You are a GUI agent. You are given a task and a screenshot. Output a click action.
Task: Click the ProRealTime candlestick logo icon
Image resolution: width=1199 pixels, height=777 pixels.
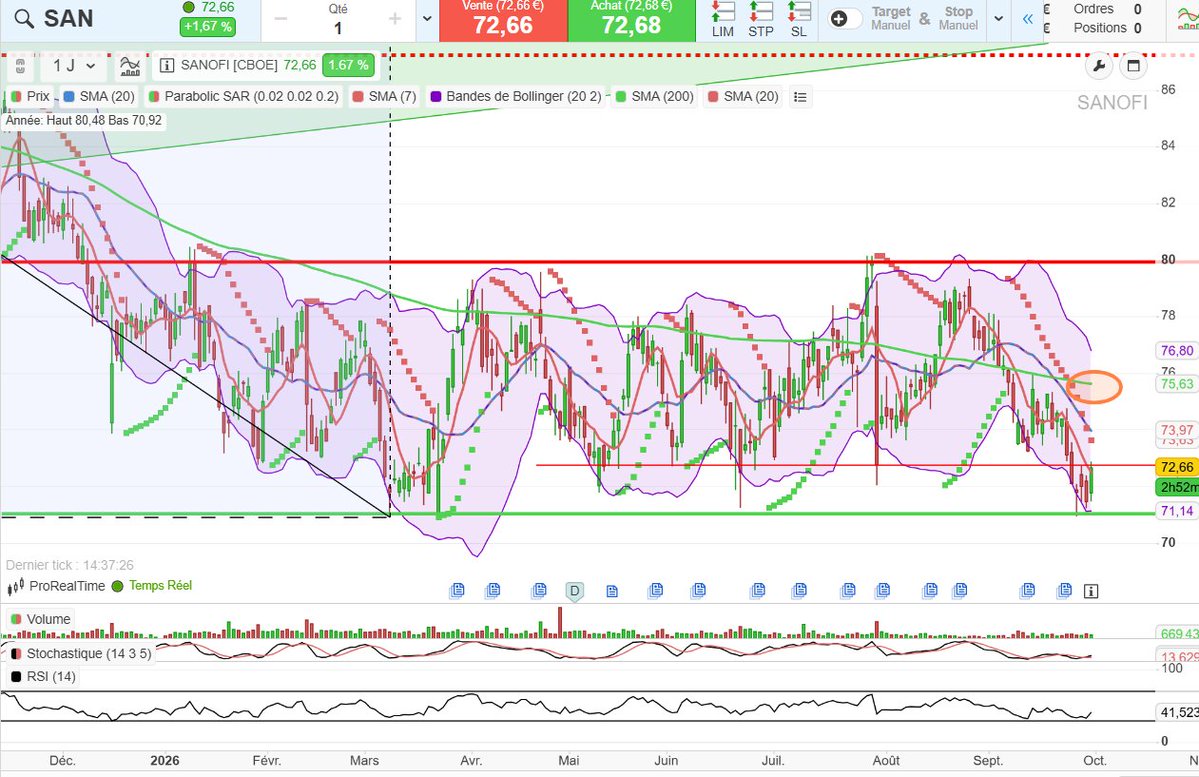click(15, 587)
